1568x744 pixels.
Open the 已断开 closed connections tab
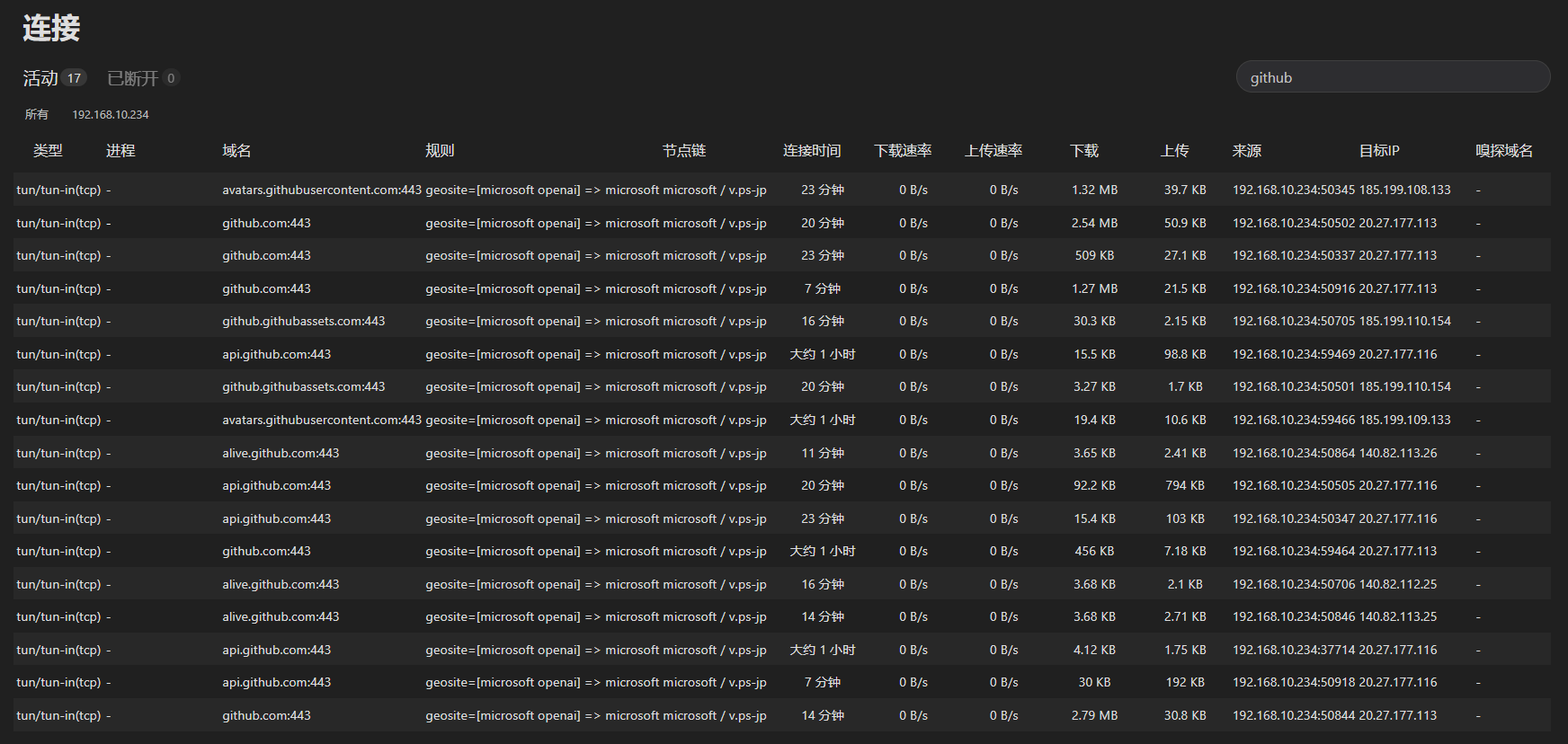click(143, 78)
